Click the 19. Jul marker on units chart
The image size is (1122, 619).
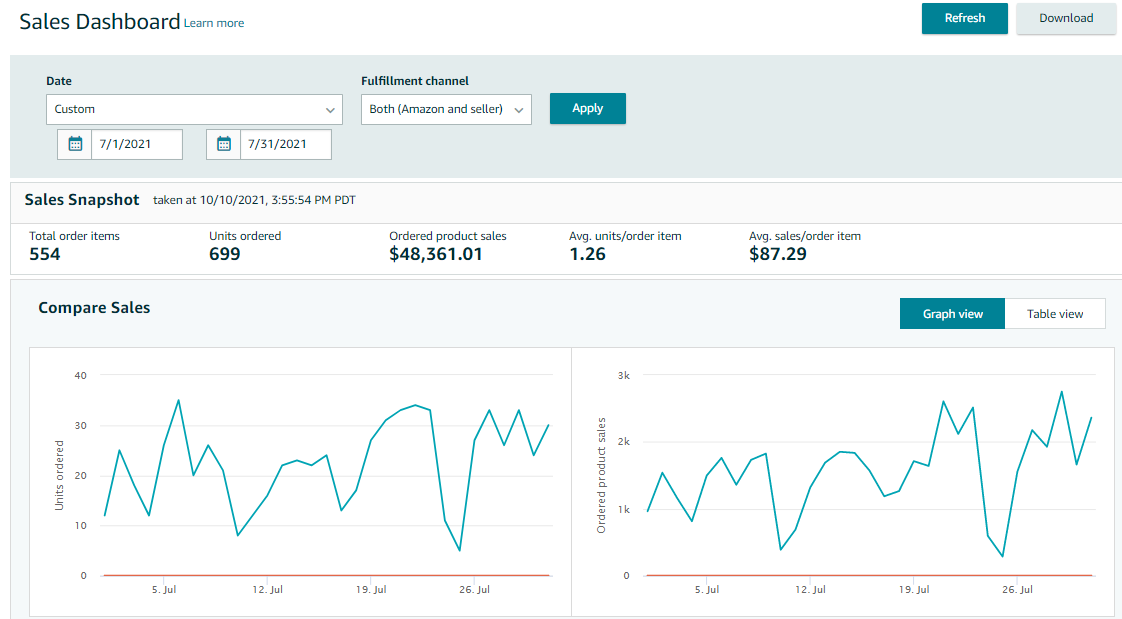[x=371, y=590]
